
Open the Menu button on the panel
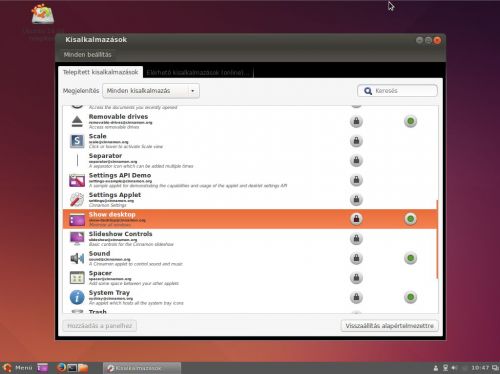tap(17, 368)
